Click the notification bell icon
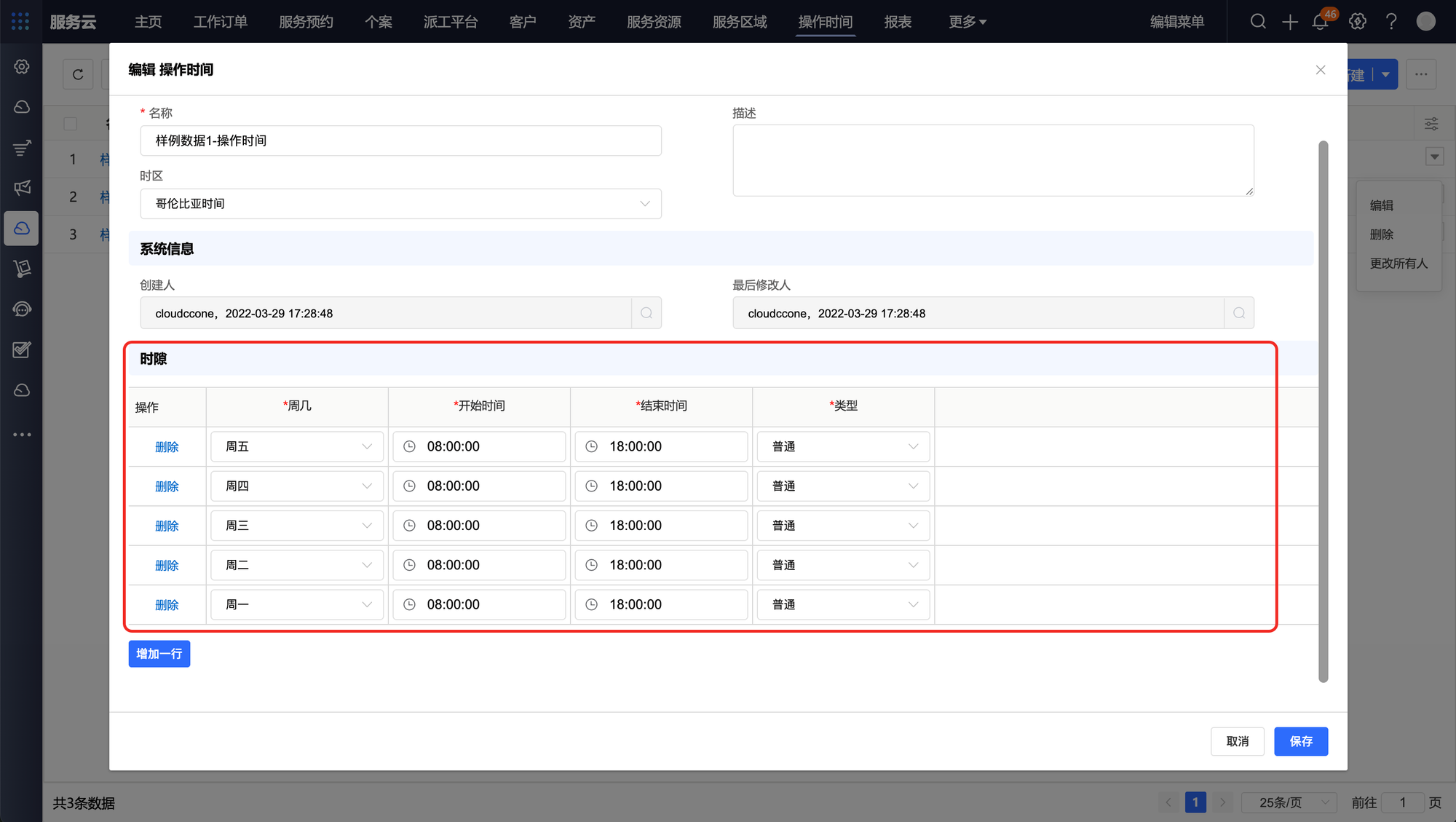 pos(1320,22)
